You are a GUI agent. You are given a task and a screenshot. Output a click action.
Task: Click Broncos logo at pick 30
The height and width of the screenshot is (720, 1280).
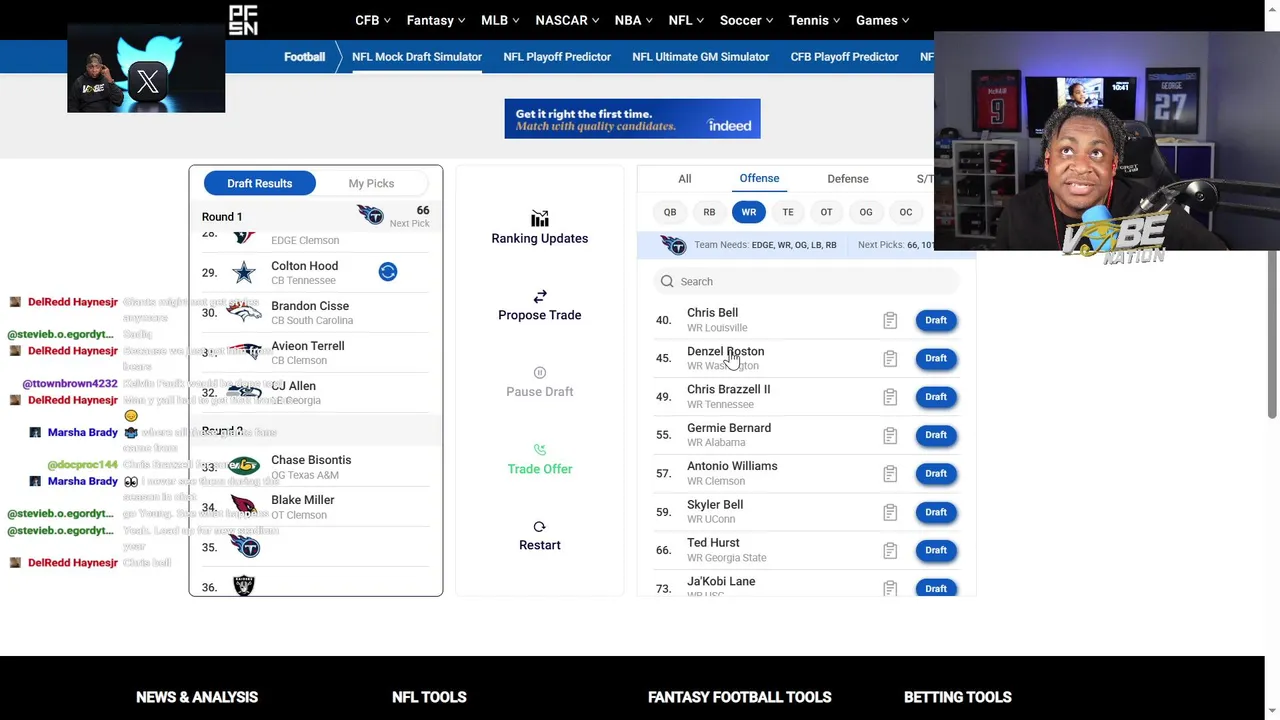[244, 312]
